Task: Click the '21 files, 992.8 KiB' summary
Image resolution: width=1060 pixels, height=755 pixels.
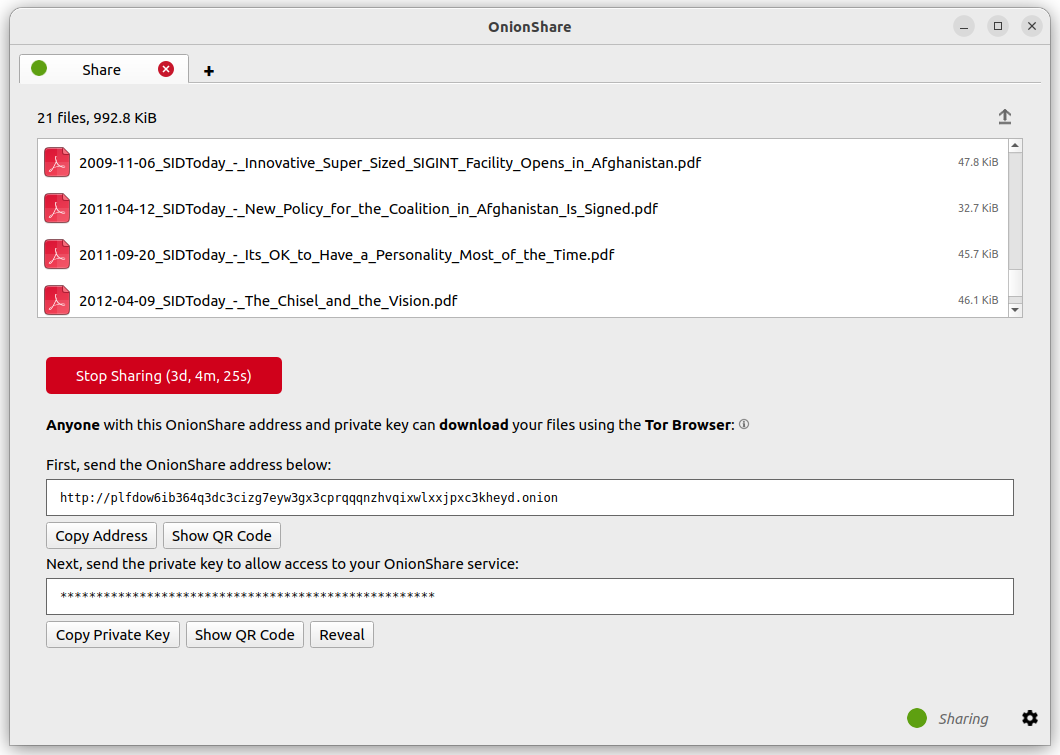Action: click(97, 118)
